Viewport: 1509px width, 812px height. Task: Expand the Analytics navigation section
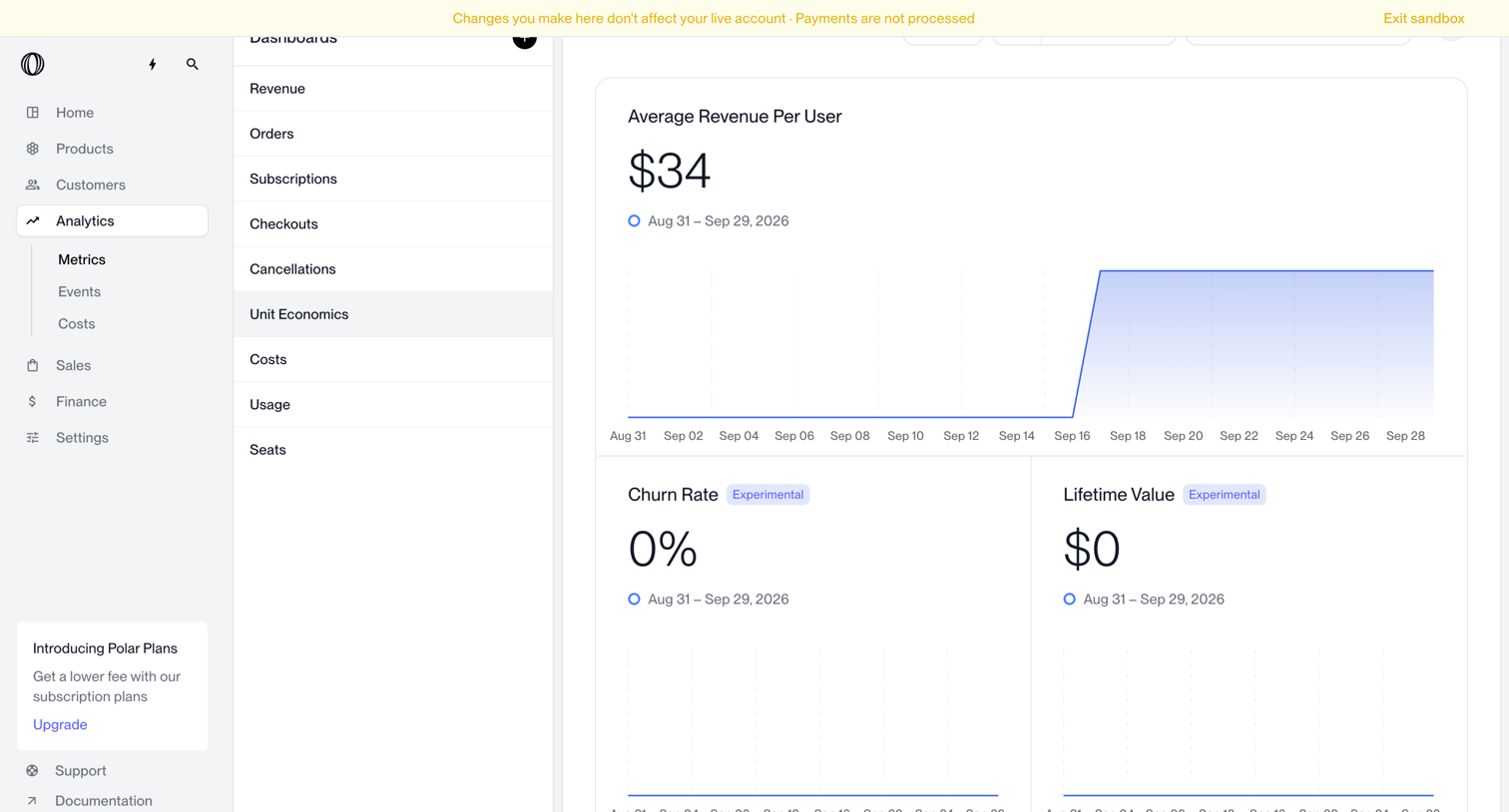112,220
